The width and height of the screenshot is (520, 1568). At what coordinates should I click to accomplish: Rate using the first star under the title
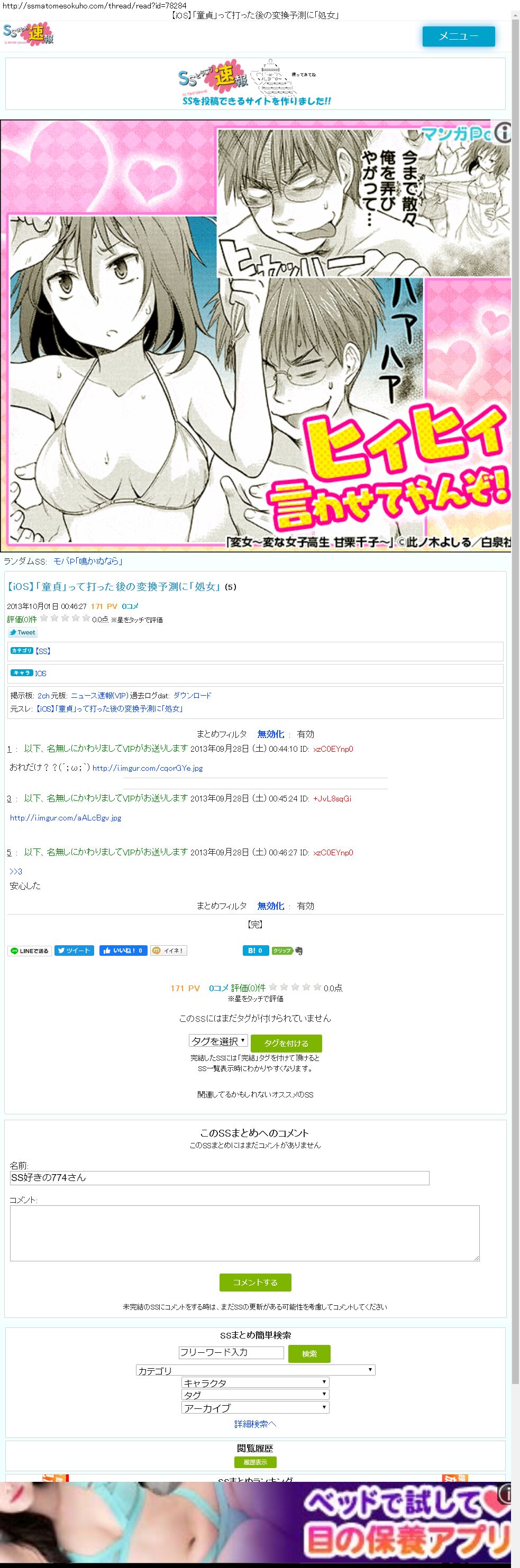(44, 619)
